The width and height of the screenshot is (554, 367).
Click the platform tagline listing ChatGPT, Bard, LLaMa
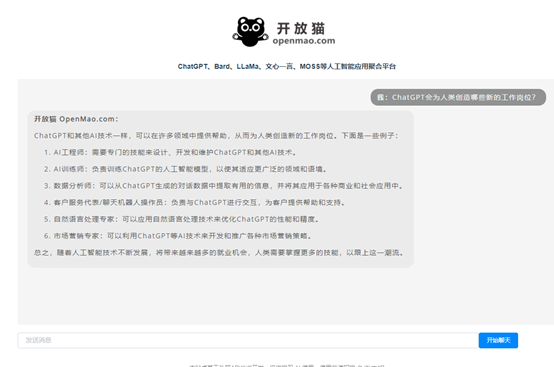[287, 66]
